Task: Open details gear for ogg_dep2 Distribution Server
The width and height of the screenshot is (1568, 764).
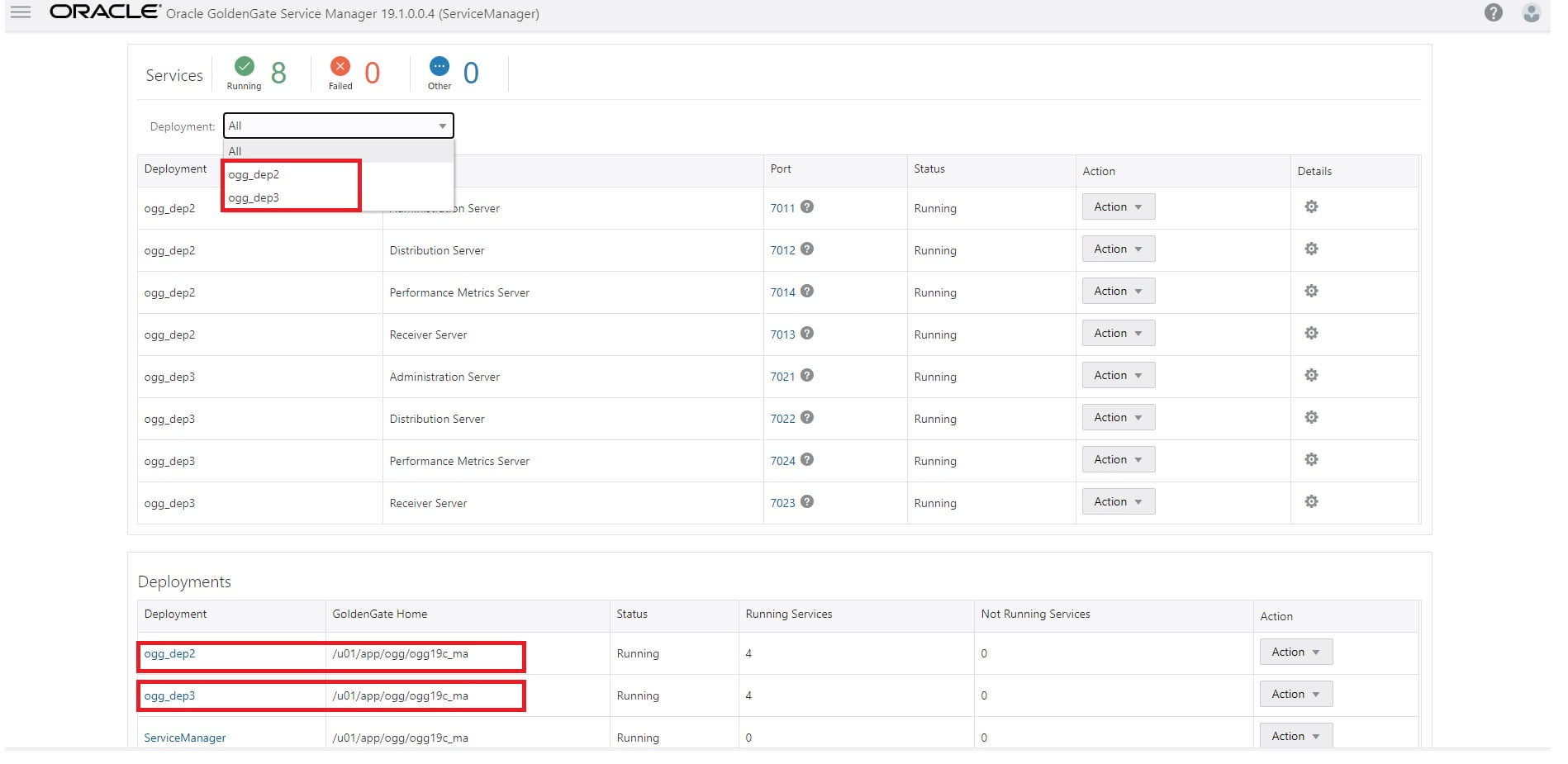Action: click(x=1311, y=249)
